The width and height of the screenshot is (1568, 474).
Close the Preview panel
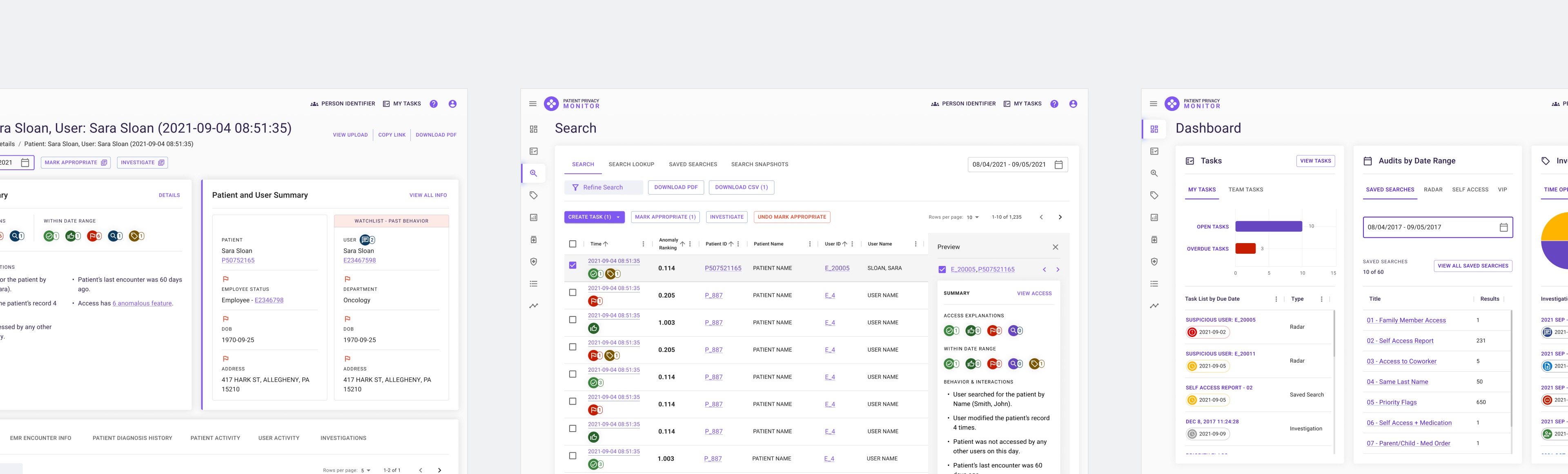pos(1056,247)
